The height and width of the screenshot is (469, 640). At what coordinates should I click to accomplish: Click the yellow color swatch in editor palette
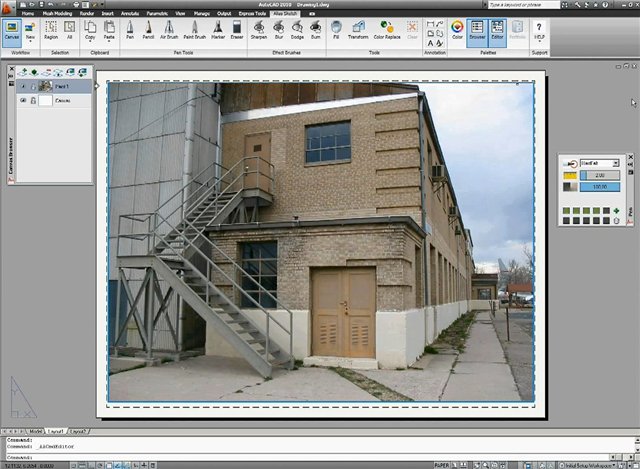pos(570,176)
